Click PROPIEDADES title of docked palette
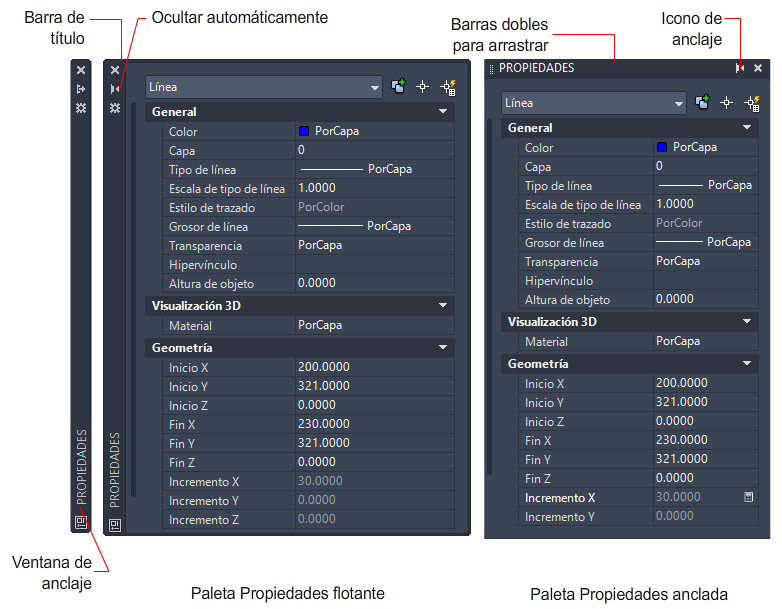 (x=537, y=68)
